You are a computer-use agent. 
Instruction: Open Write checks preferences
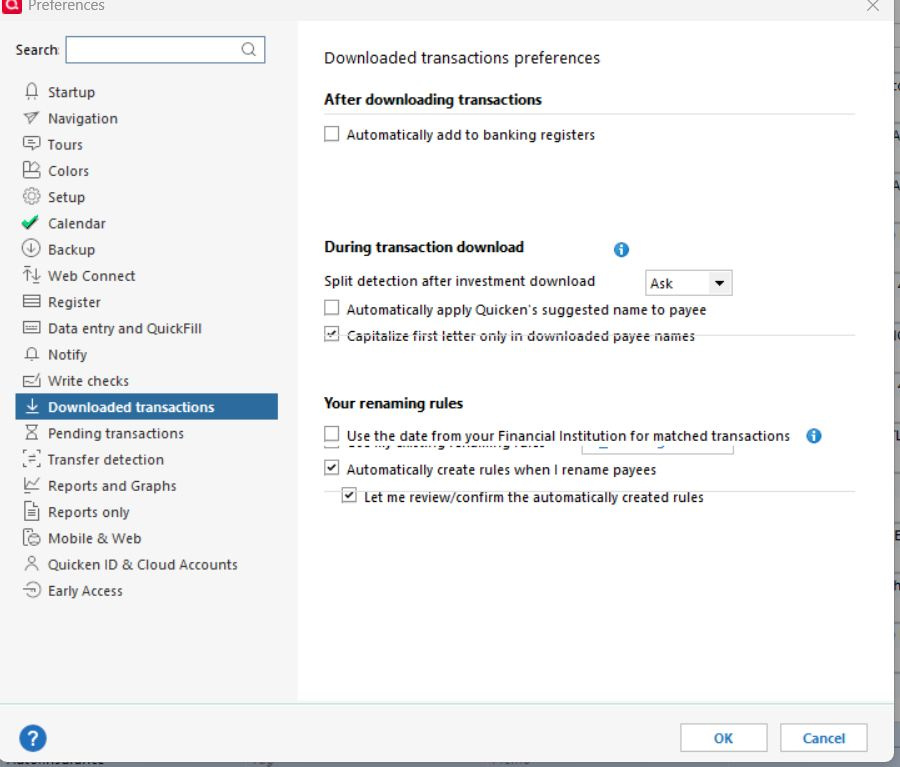coord(88,381)
